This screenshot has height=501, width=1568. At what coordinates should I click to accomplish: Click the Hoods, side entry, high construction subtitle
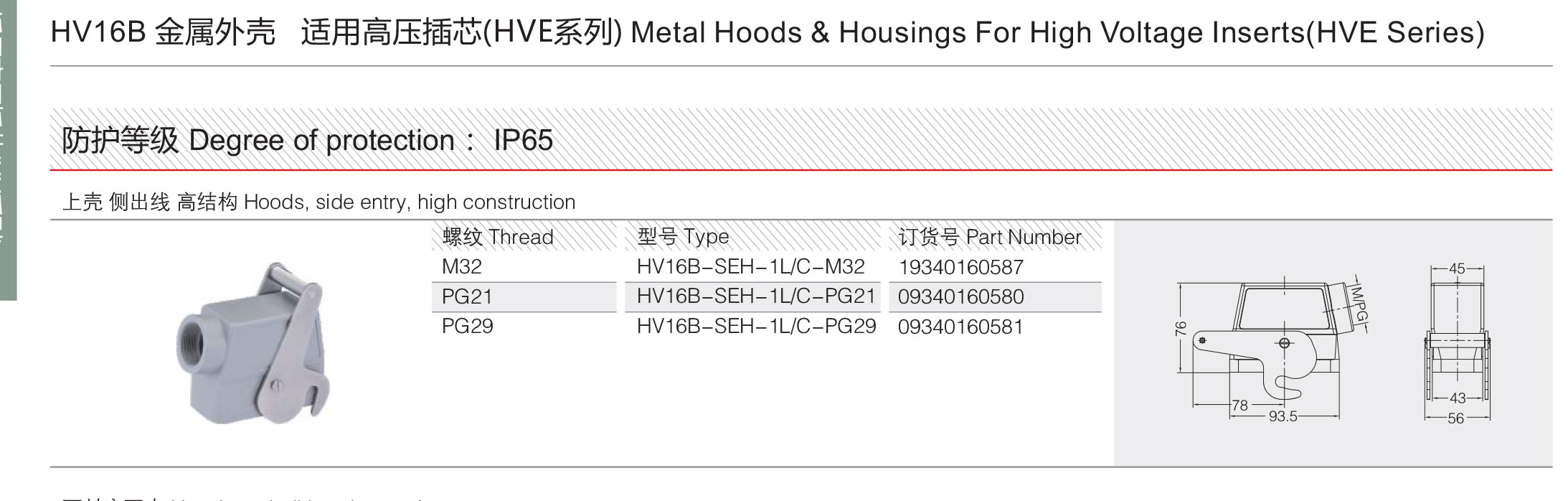coord(319,202)
